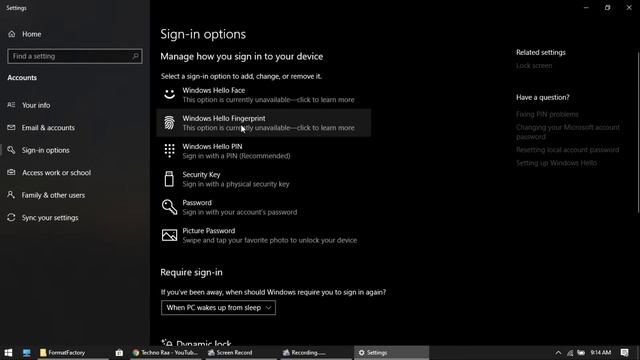This screenshot has height=360, width=640.
Task: Open the Lock screen related setting link
Action: click(x=534, y=66)
